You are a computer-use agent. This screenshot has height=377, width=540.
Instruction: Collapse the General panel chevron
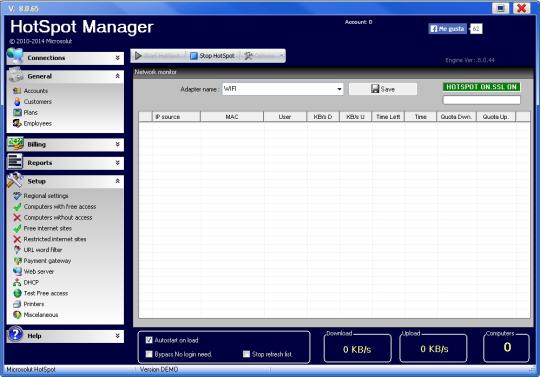pyautogui.click(x=117, y=76)
